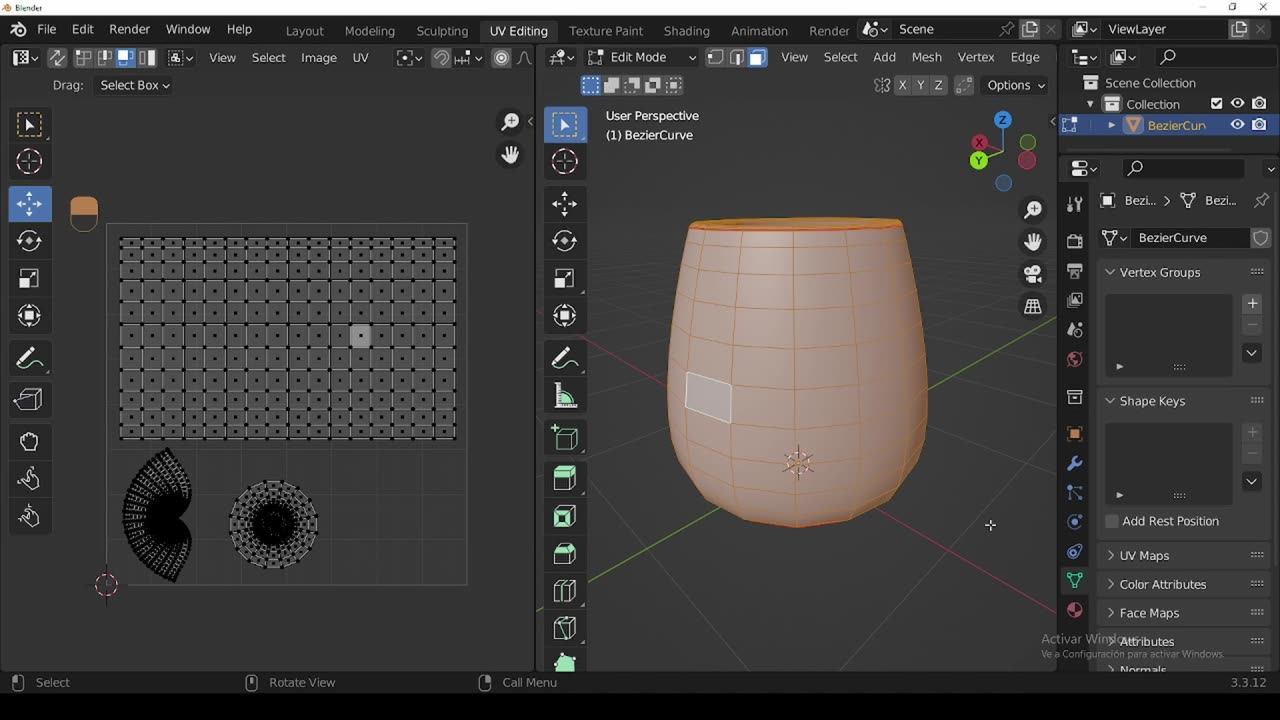Select the Grab tool in UV editor
This screenshot has width=1280, height=720.
[29, 442]
